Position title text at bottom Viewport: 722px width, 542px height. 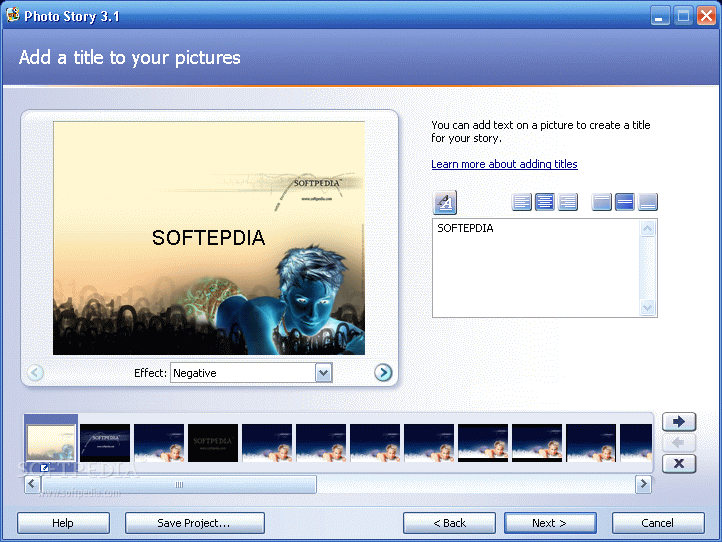click(x=647, y=202)
